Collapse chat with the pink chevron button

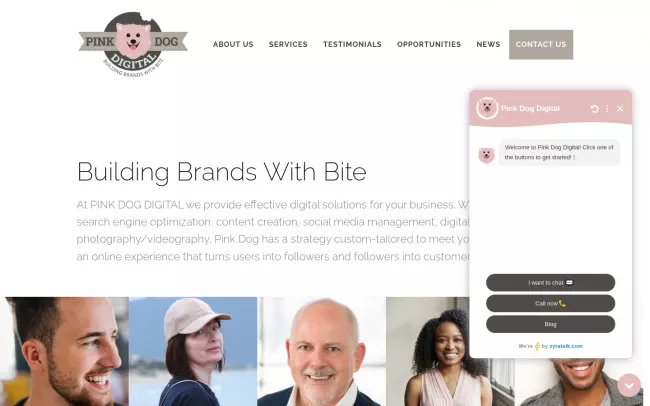pos(629,385)
